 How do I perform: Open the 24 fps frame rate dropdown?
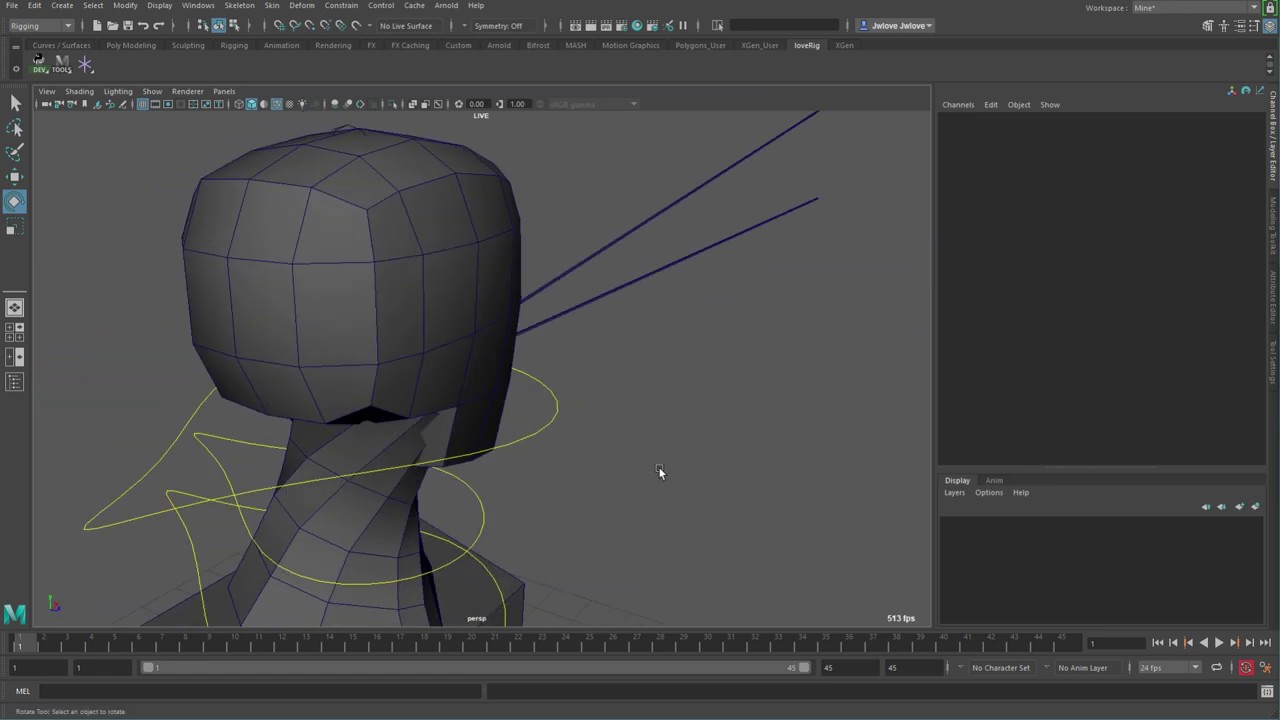(1169, 667)
